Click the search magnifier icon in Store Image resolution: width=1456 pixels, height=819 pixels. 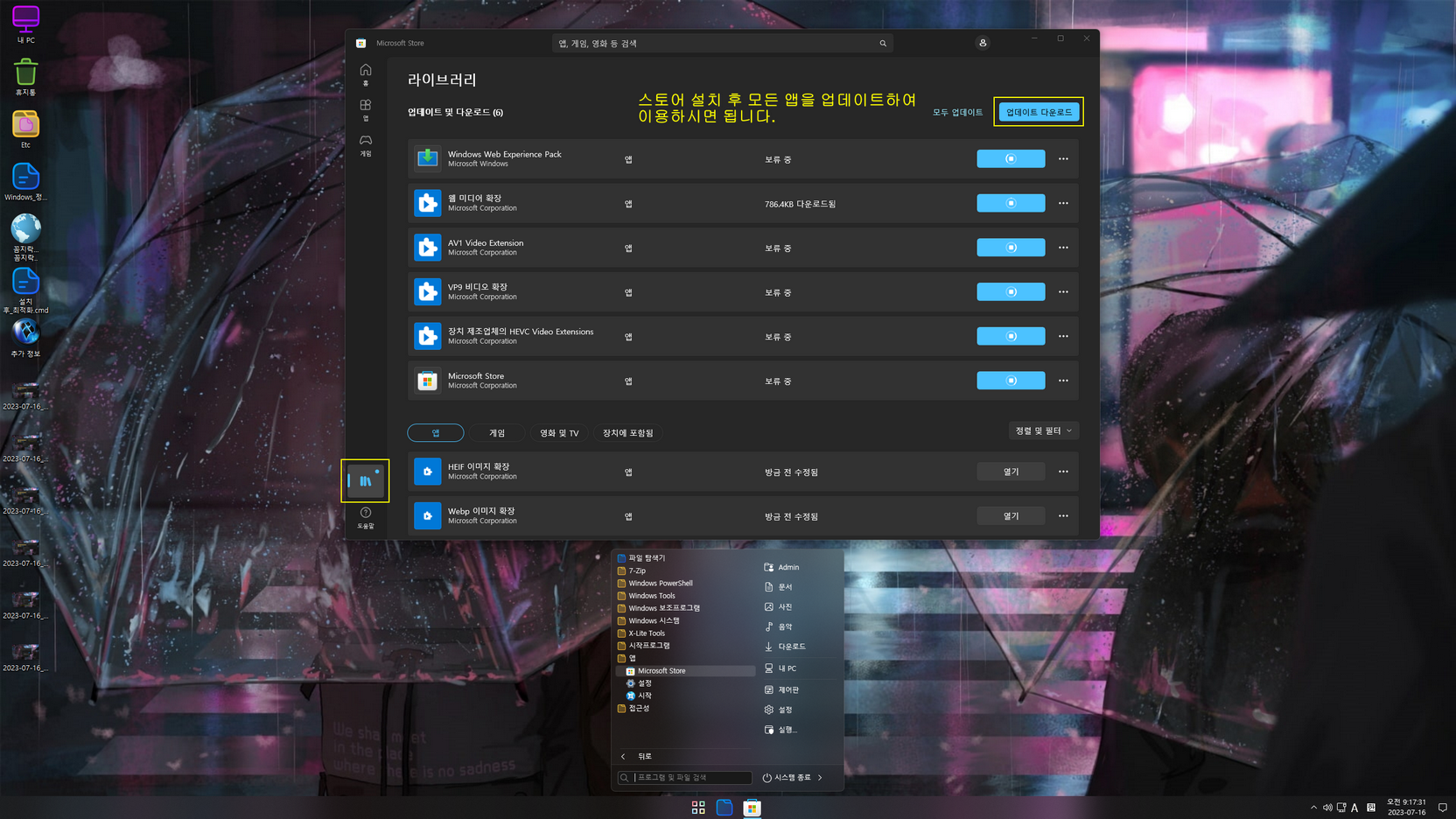[x=883, y=43]
